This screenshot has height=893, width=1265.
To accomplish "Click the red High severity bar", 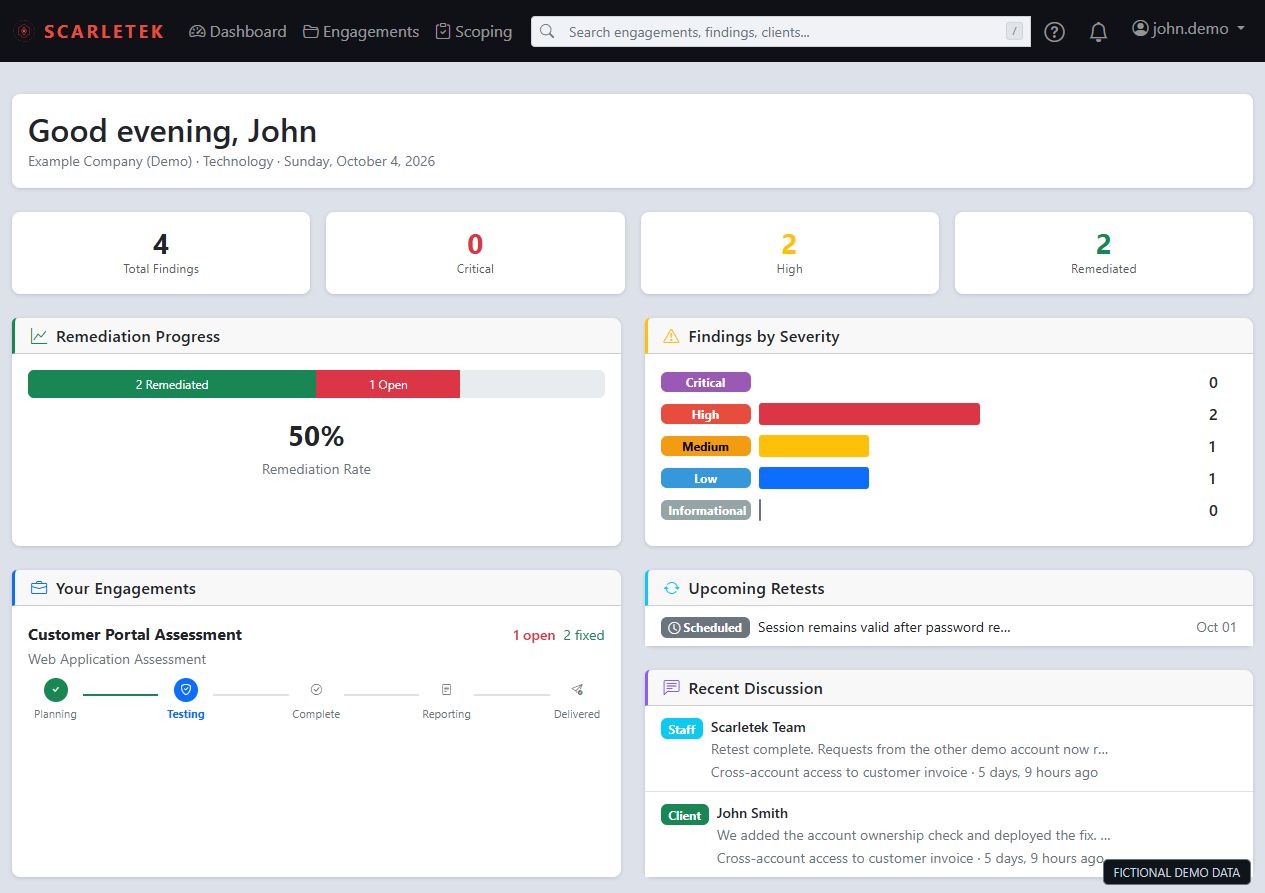I will pyautogui.click(x=869, y=414).
